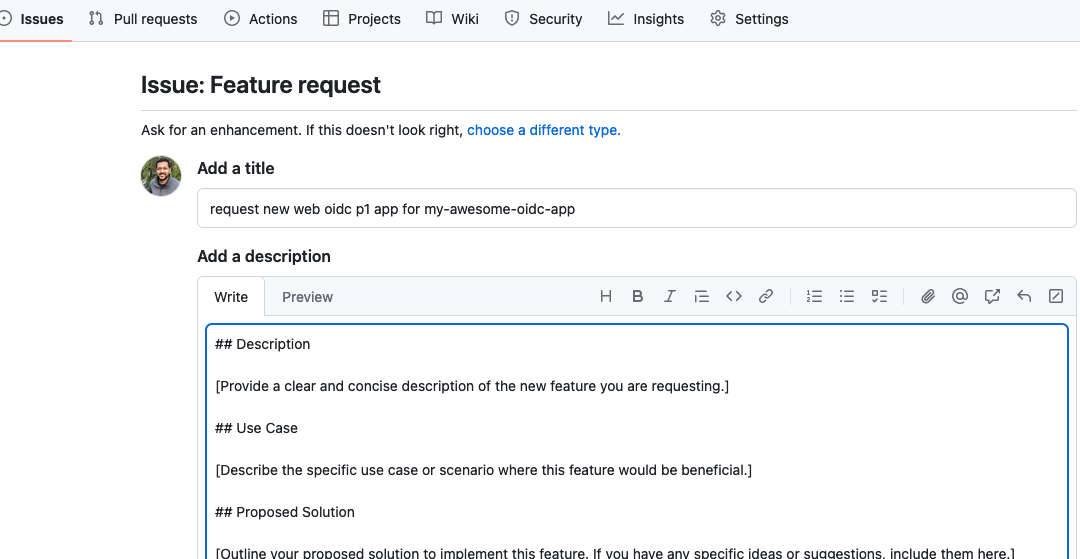Viewport: 1080px width, 559px height.
Task: Insert a quote block
Action: 701,297
